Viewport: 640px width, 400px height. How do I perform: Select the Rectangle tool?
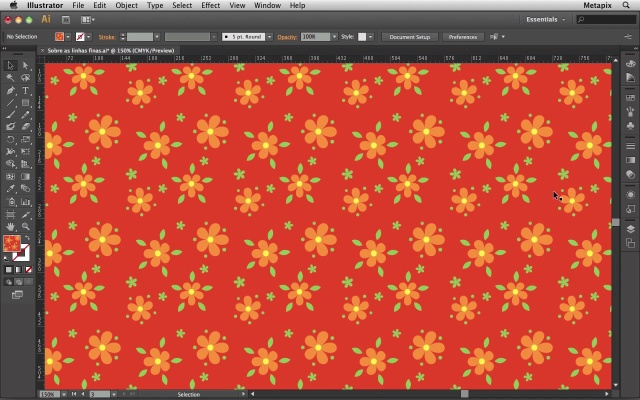[x=25, y=102]
